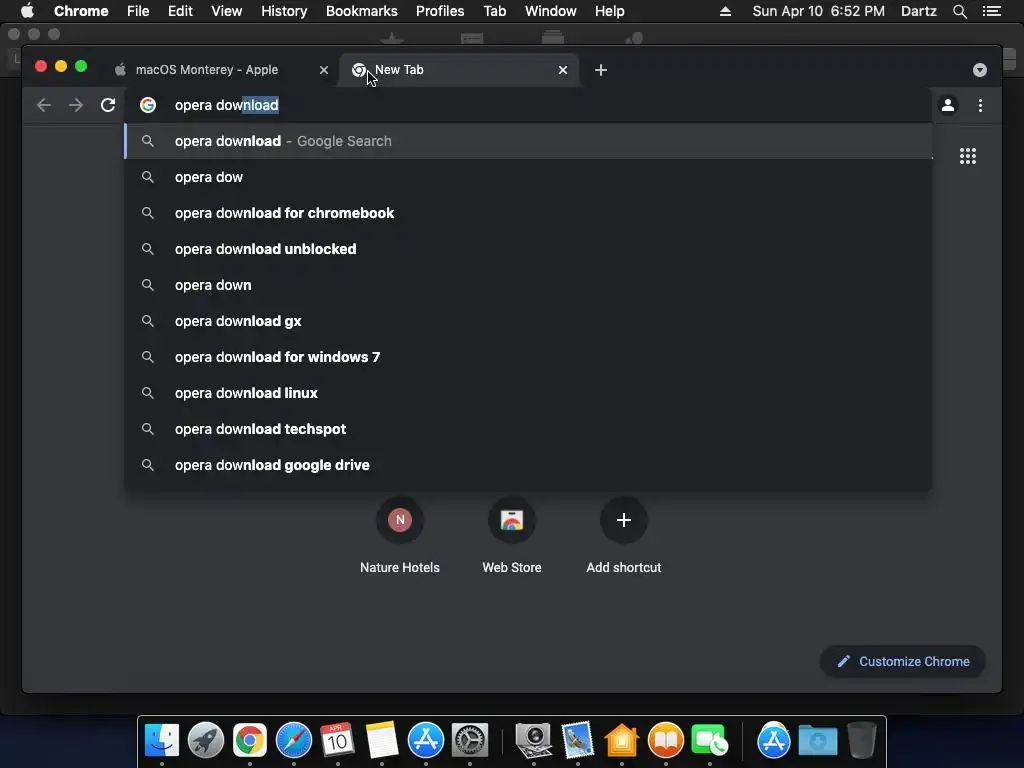The image size is (1024, 768).
Task: Choose 'opera download - Google Search' suggestion
Action: tap(528, 141)
